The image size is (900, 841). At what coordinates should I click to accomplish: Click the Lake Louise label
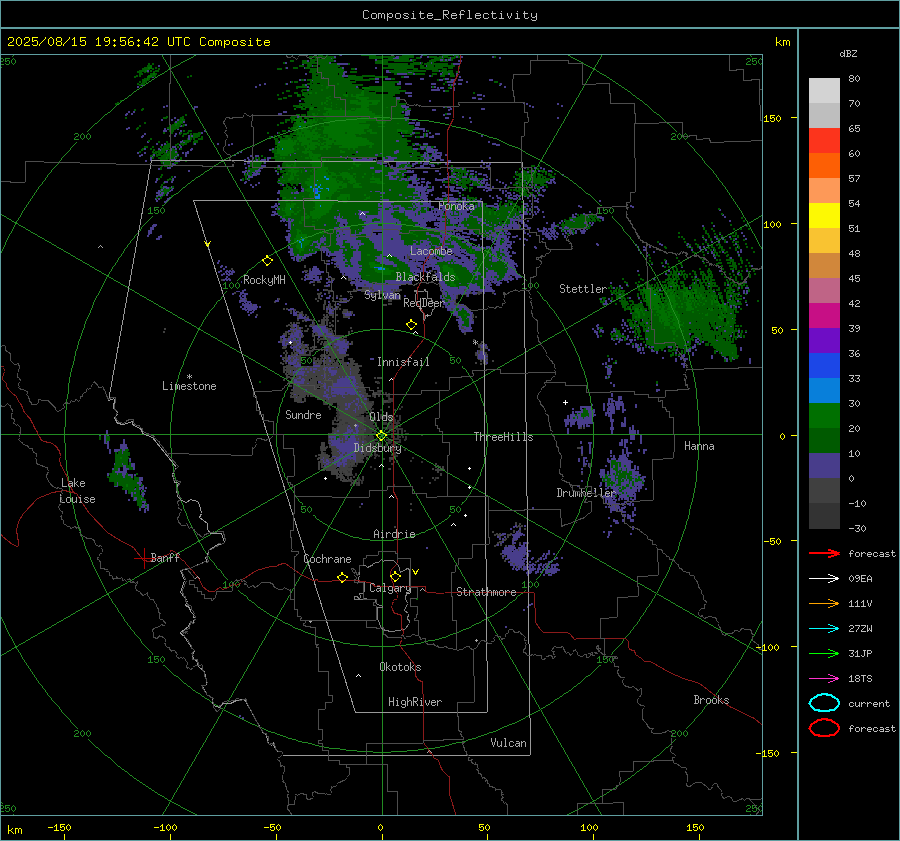(78, 491)
